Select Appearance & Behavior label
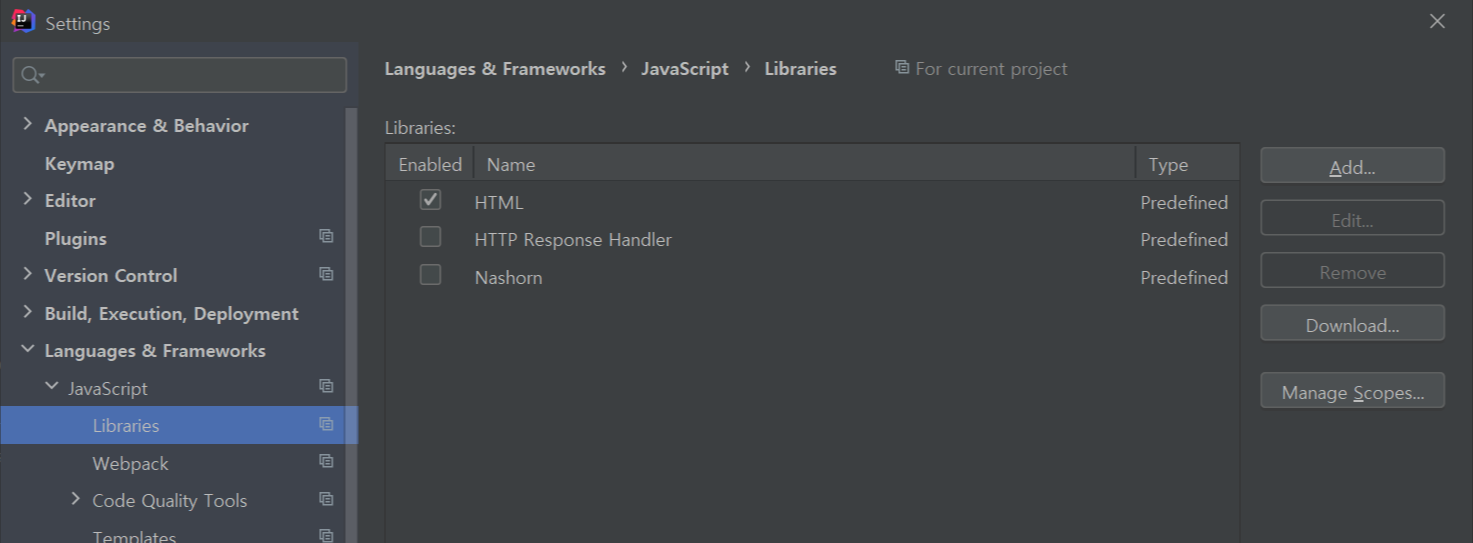The height and width of the screenshot is (543, 1473). 147,125
